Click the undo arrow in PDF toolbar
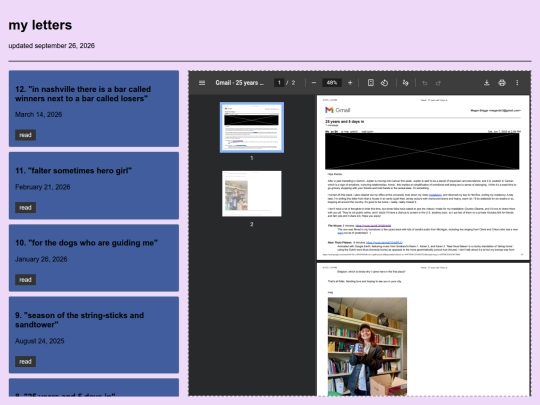This screenshot has width=540, height=405. (425, 83)
